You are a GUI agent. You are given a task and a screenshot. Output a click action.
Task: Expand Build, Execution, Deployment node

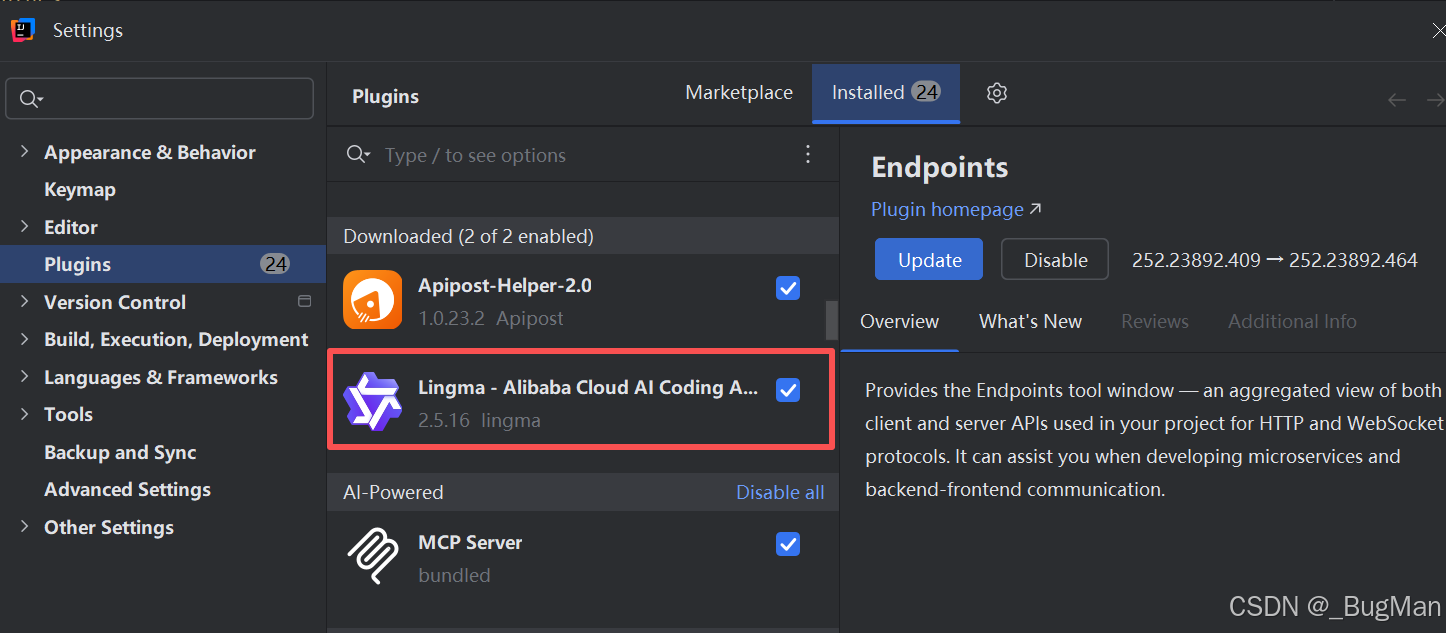25,339
